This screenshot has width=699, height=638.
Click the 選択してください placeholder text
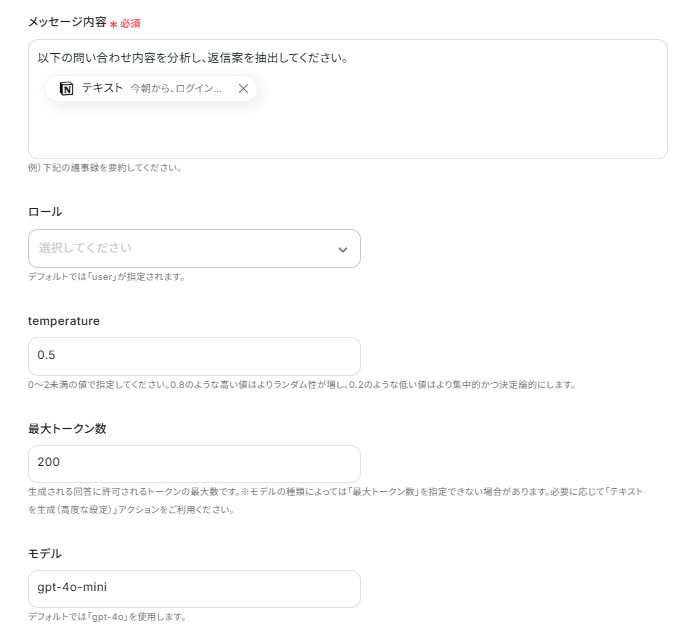85,248
